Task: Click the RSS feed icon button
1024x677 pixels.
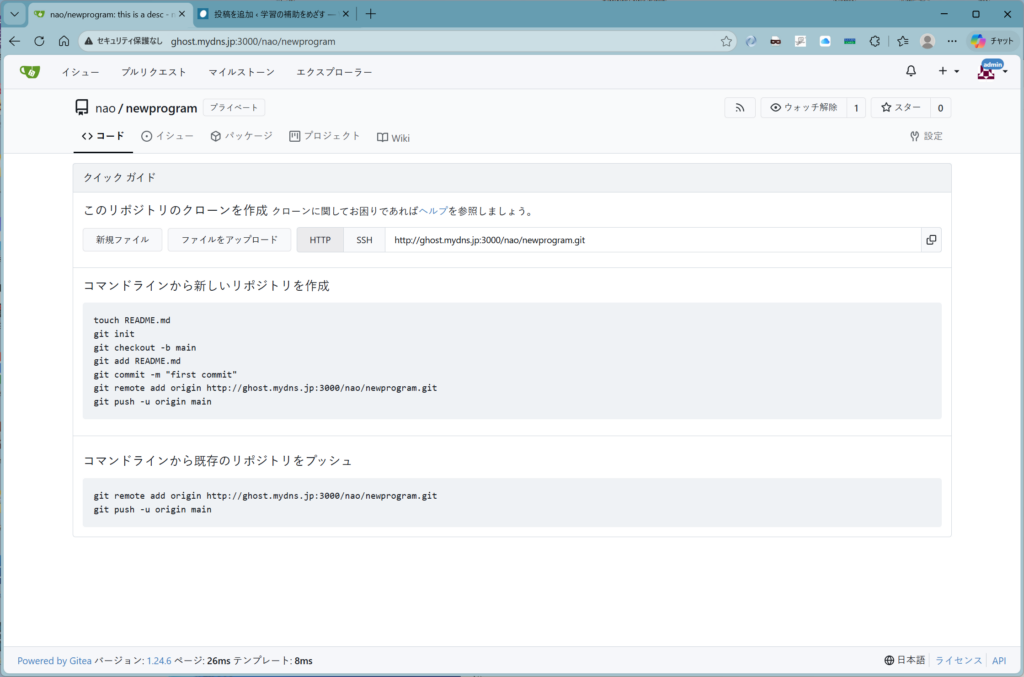Action: point(740,108)
